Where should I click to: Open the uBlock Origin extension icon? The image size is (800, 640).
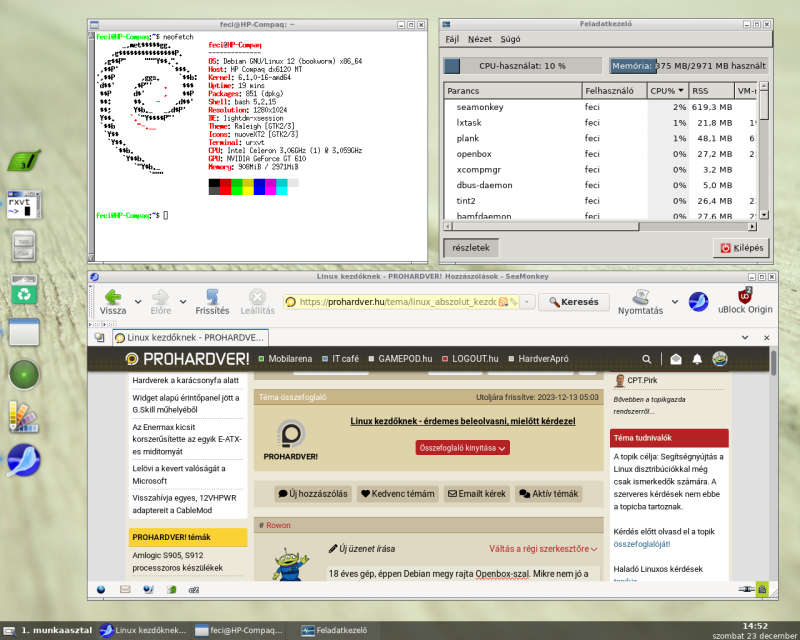745,296
